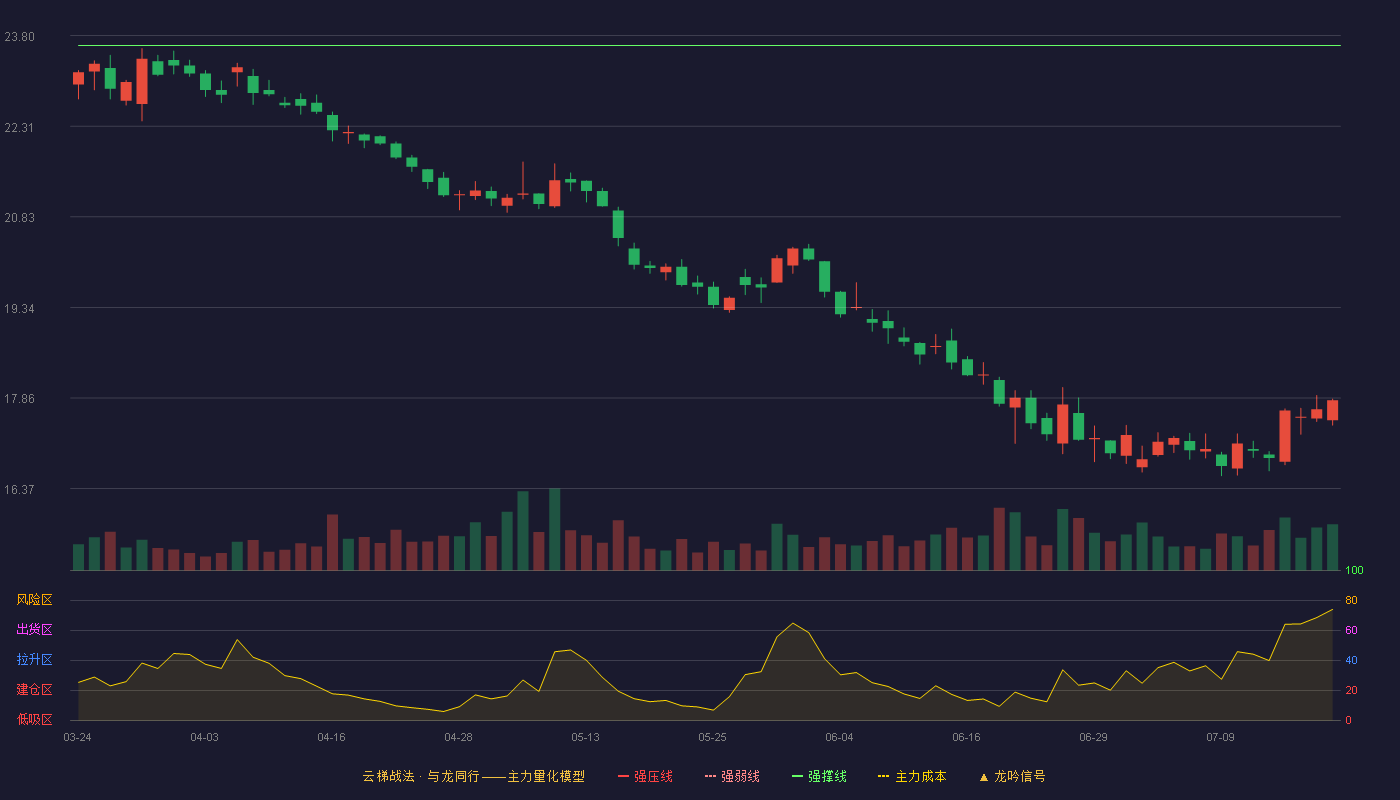The image size is (1400, 800).
Task: Select the 出货区 zone label
Action: (x=34, y=630)
